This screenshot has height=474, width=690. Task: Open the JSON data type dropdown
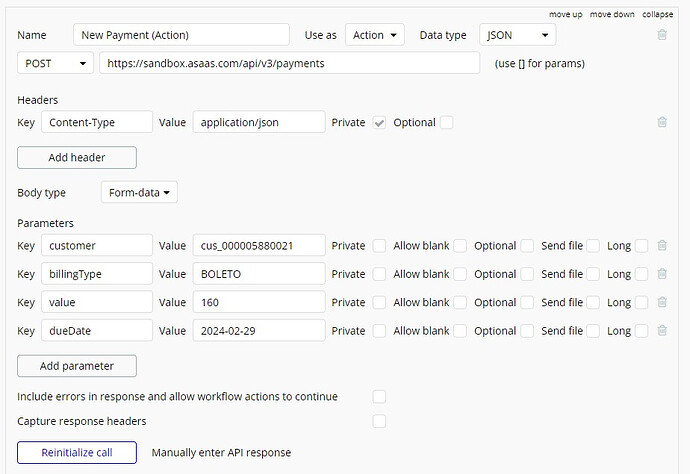(x=516, y=35)
